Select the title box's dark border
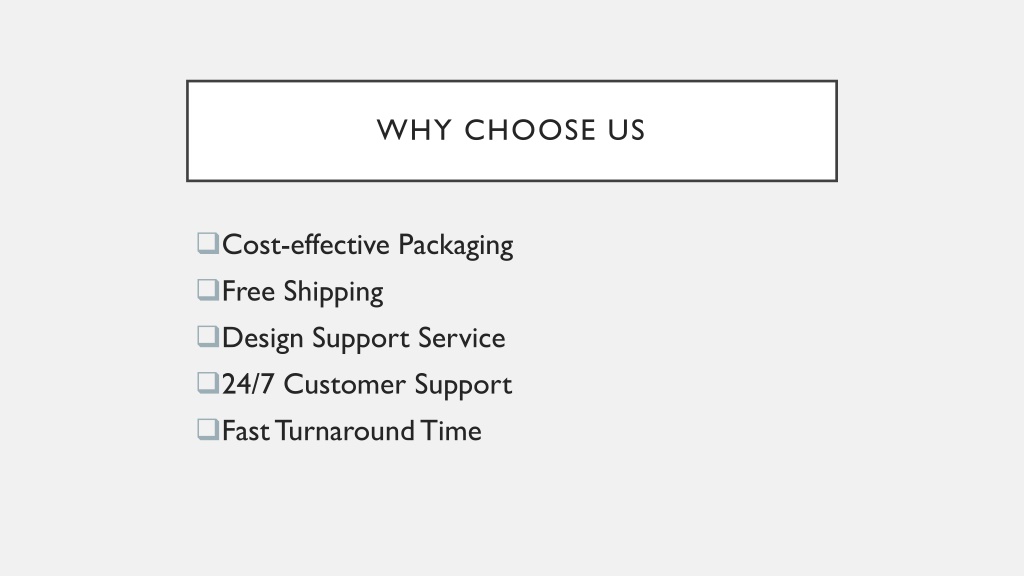Image resolution: width=1024 pixels, height=576 pixels. [512, 82]
